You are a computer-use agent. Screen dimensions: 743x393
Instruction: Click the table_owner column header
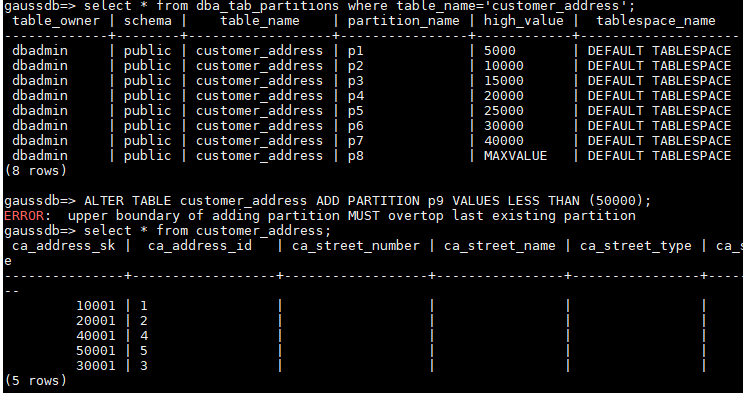[56, 21]
